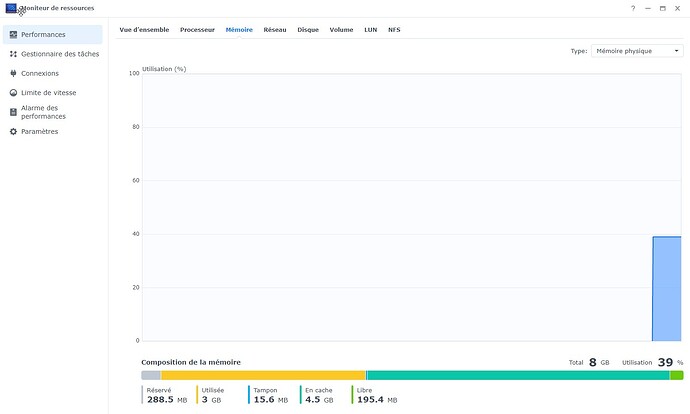Click the Moniteur de ressources app icon
The image size is (690, 414).
click(11, 8)
